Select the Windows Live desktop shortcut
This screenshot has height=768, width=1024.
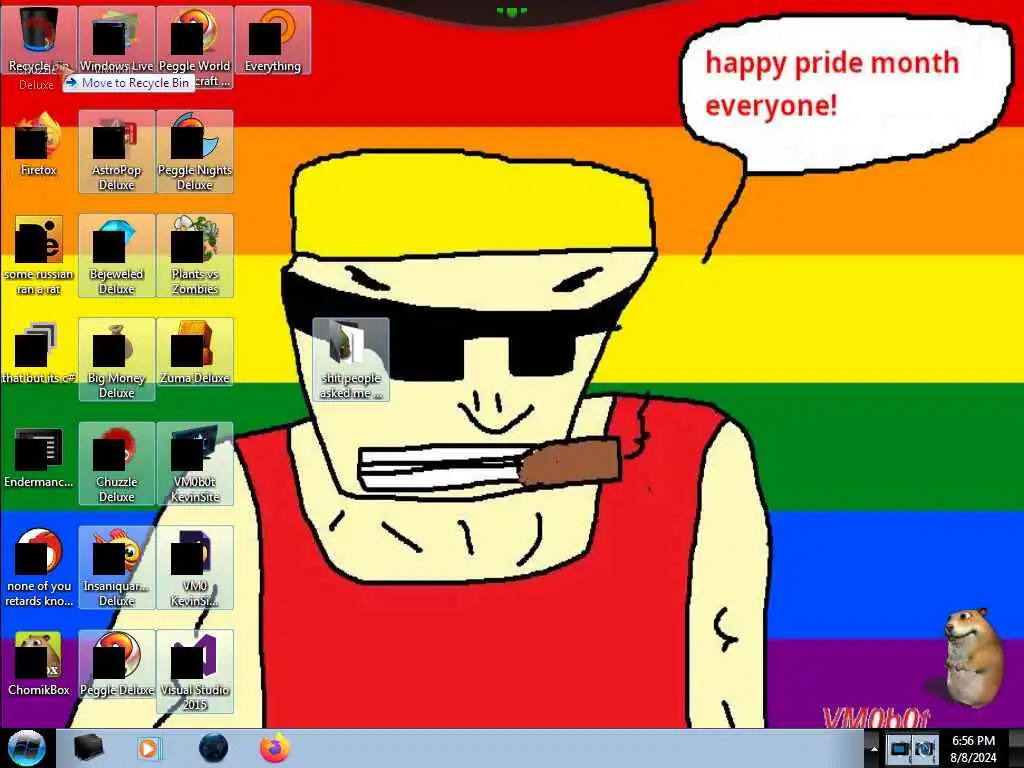coord(116,39)
